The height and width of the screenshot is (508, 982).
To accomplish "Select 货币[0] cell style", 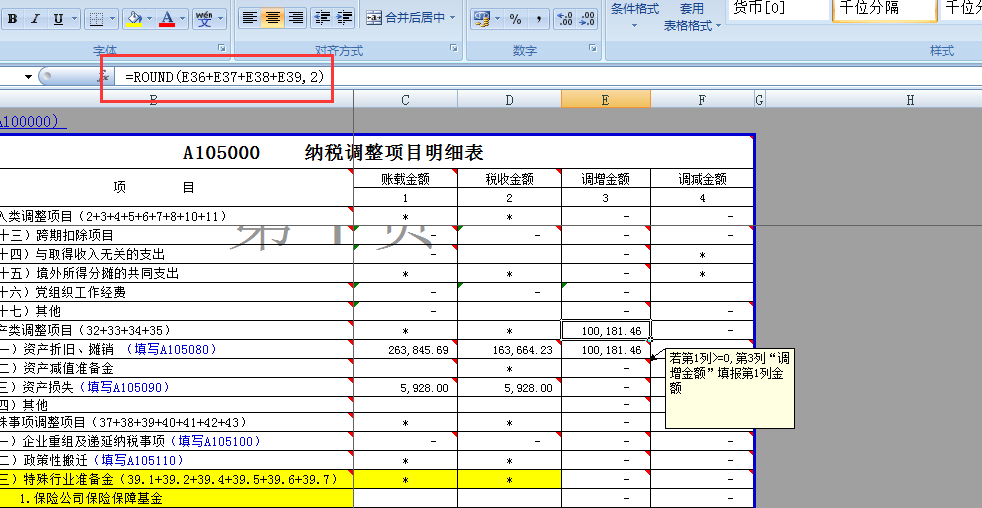I will (x=778, y=10).
